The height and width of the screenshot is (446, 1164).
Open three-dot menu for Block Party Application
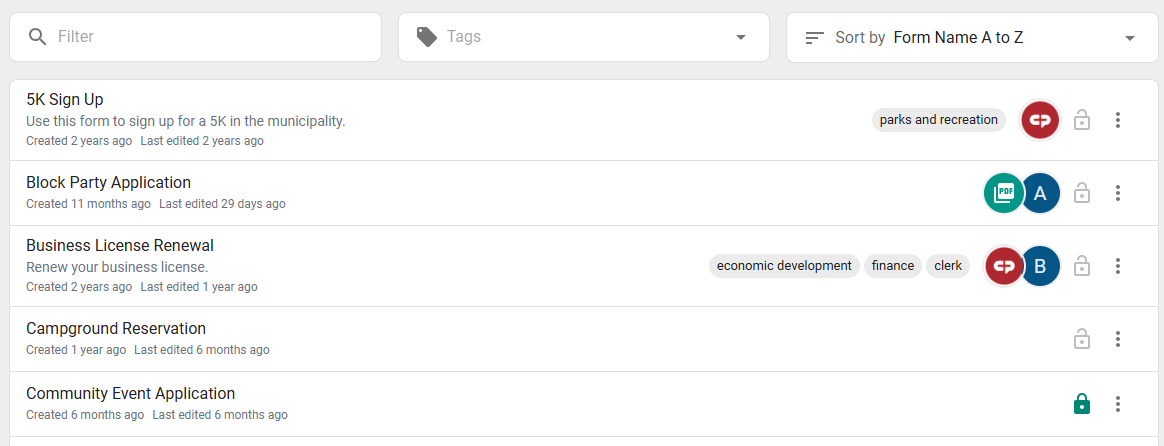tap(1118, 193)
